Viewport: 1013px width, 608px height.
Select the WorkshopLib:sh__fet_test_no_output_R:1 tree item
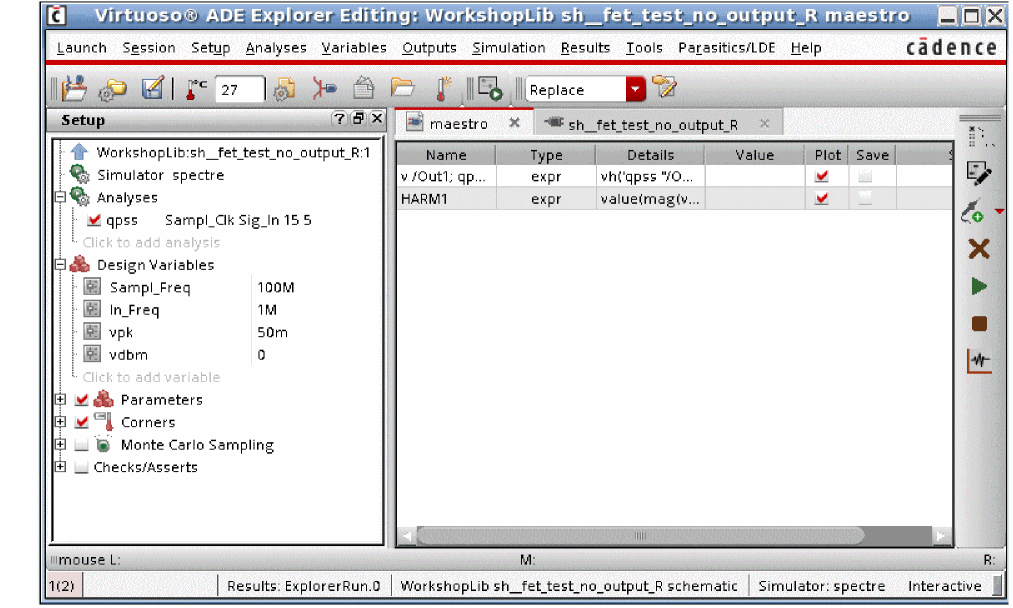[x=233, y=152]
